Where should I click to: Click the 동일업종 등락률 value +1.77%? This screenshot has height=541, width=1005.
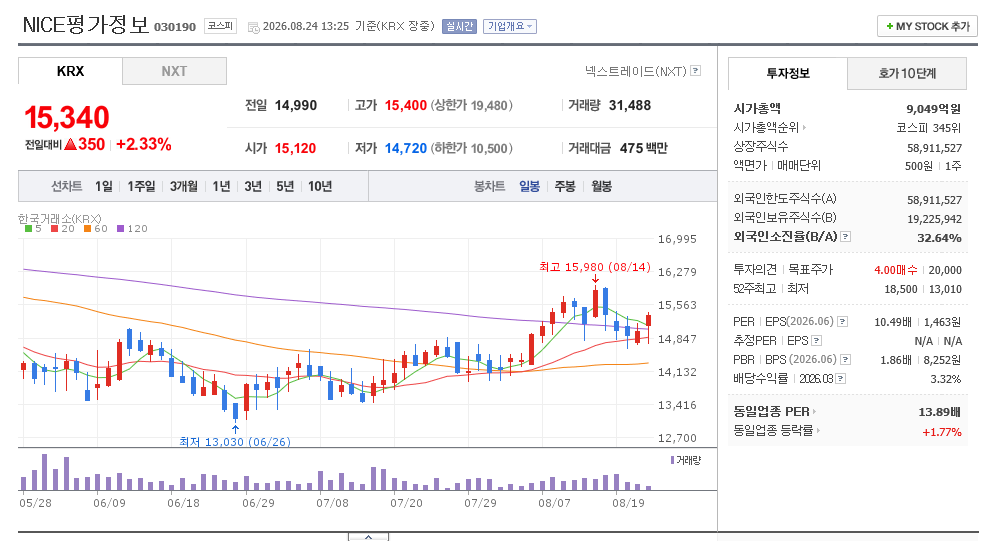pyautogui.click(x=942, y=432)
